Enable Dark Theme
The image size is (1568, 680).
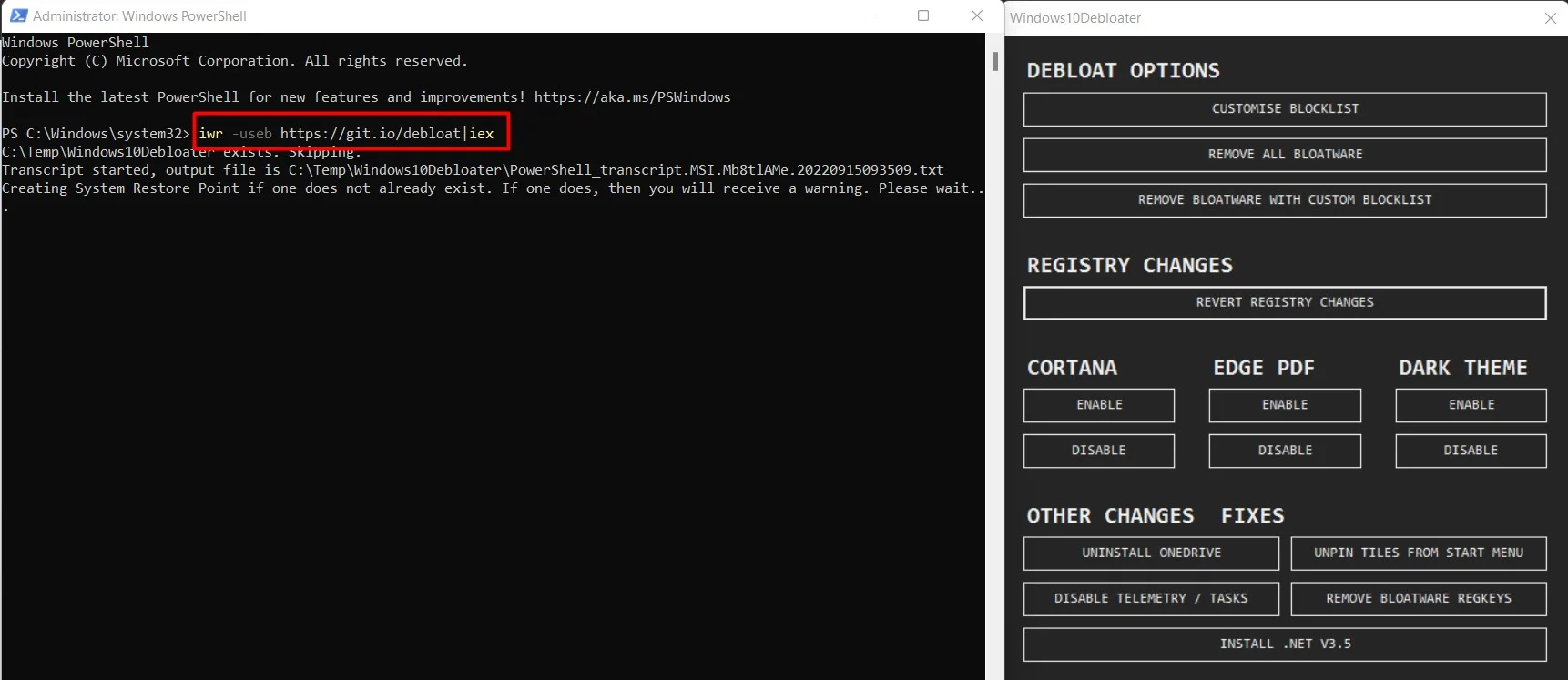click(1471, 405)
